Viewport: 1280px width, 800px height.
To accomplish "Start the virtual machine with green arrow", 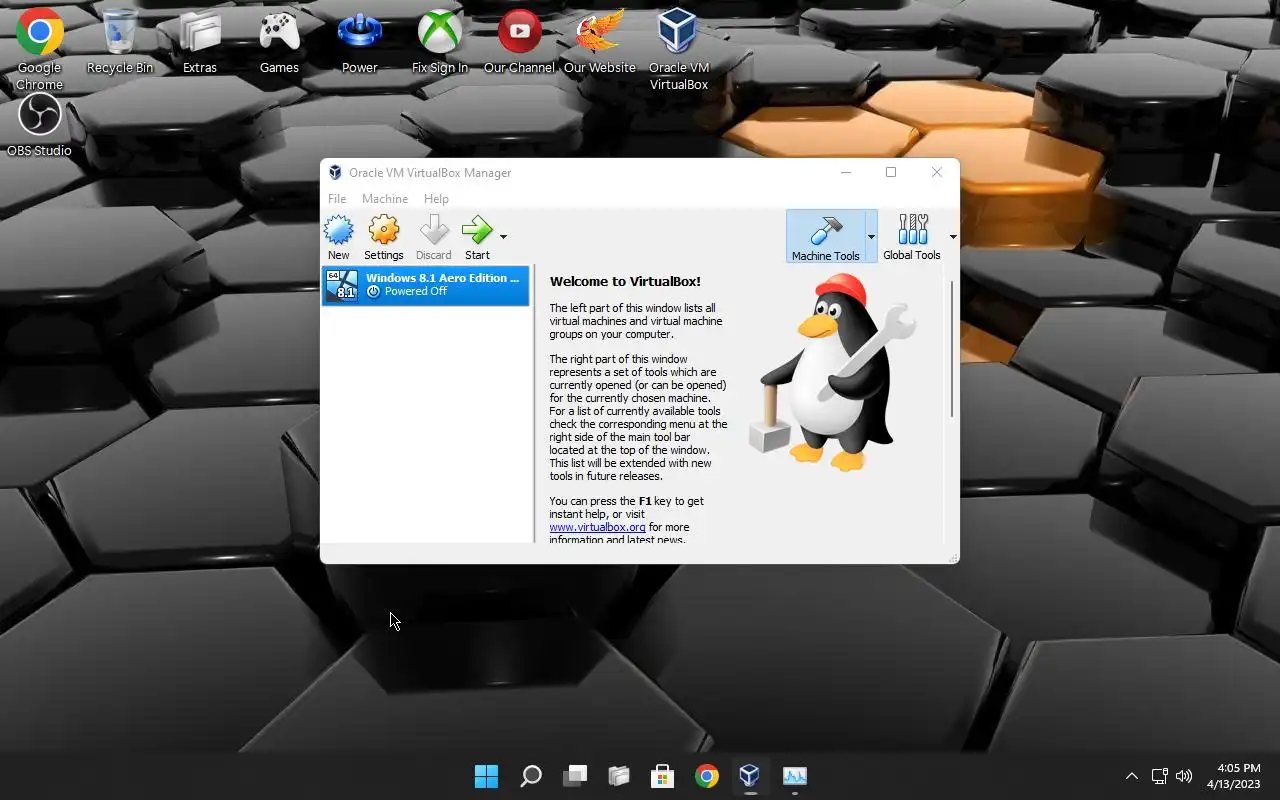I will point(477,237).
